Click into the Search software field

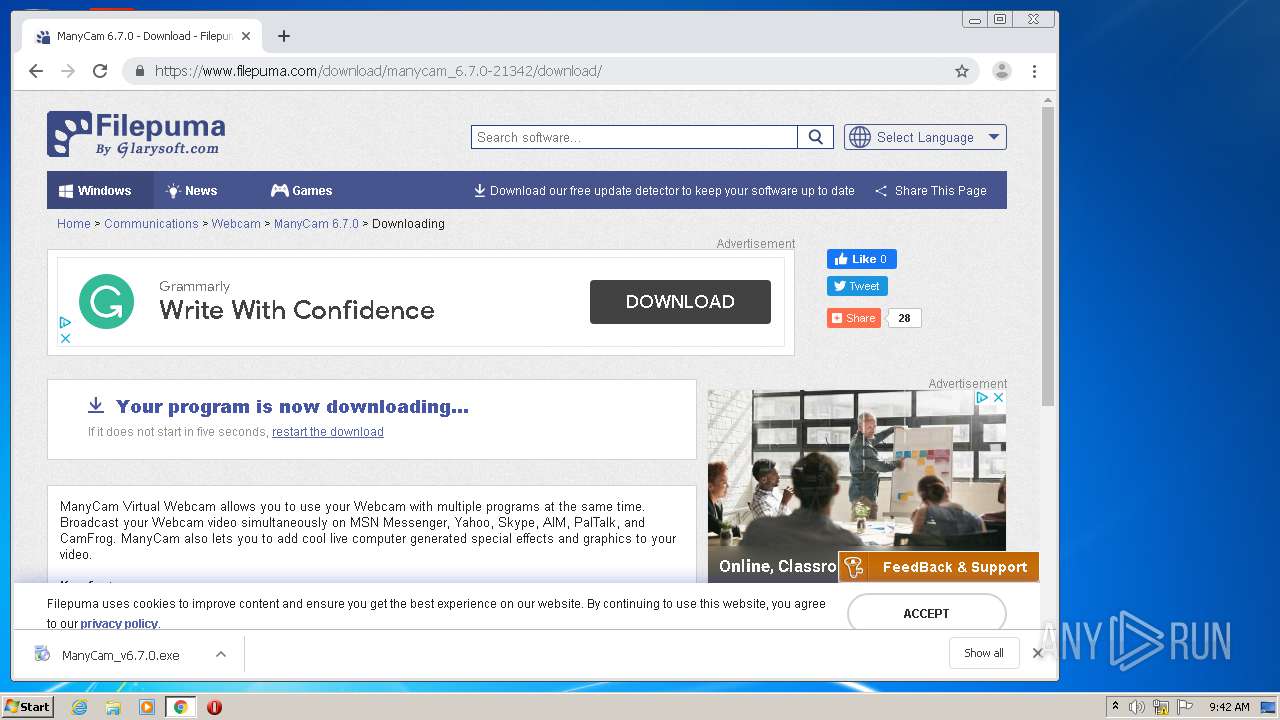tap(634, 137)
